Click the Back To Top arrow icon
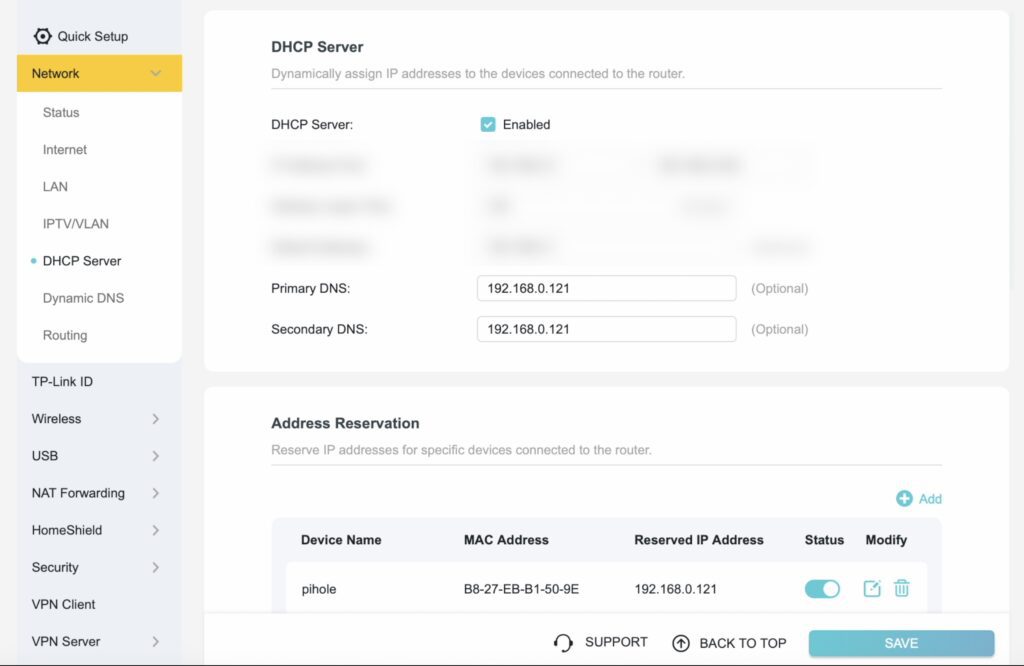Viewport: 1024px width, 666px height. click(681, 643)
